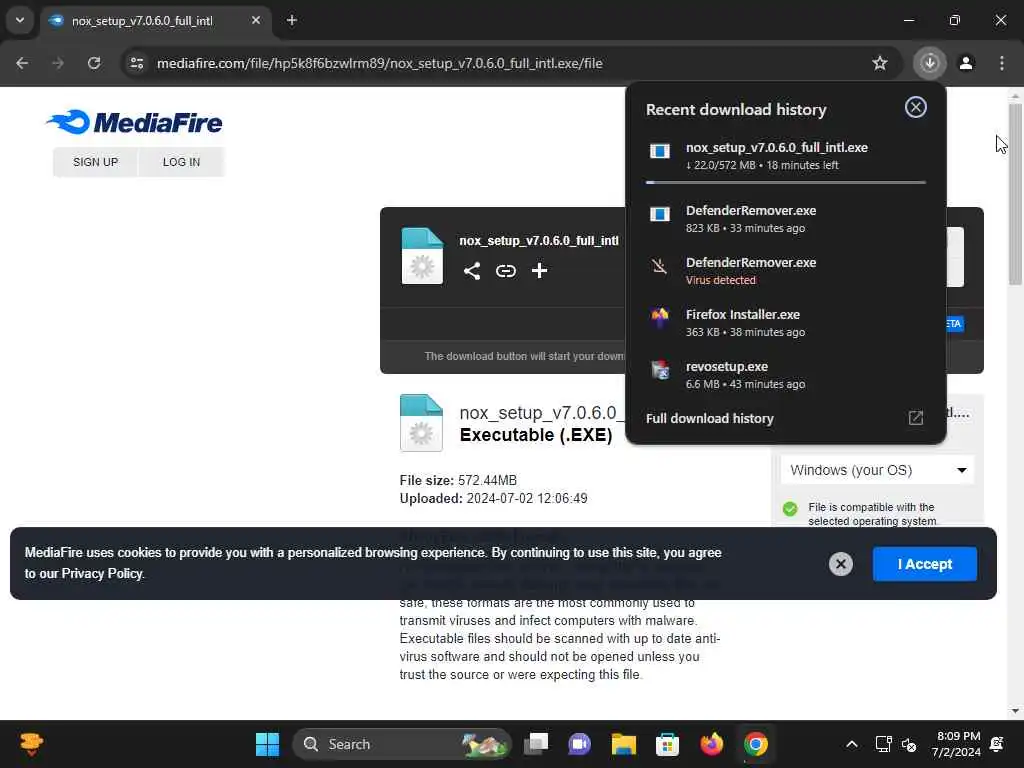The width and height of the screenshot is (1024, 768).
Task: Click the open-in-new-tab icon for download history
Action: click(916, 418)
